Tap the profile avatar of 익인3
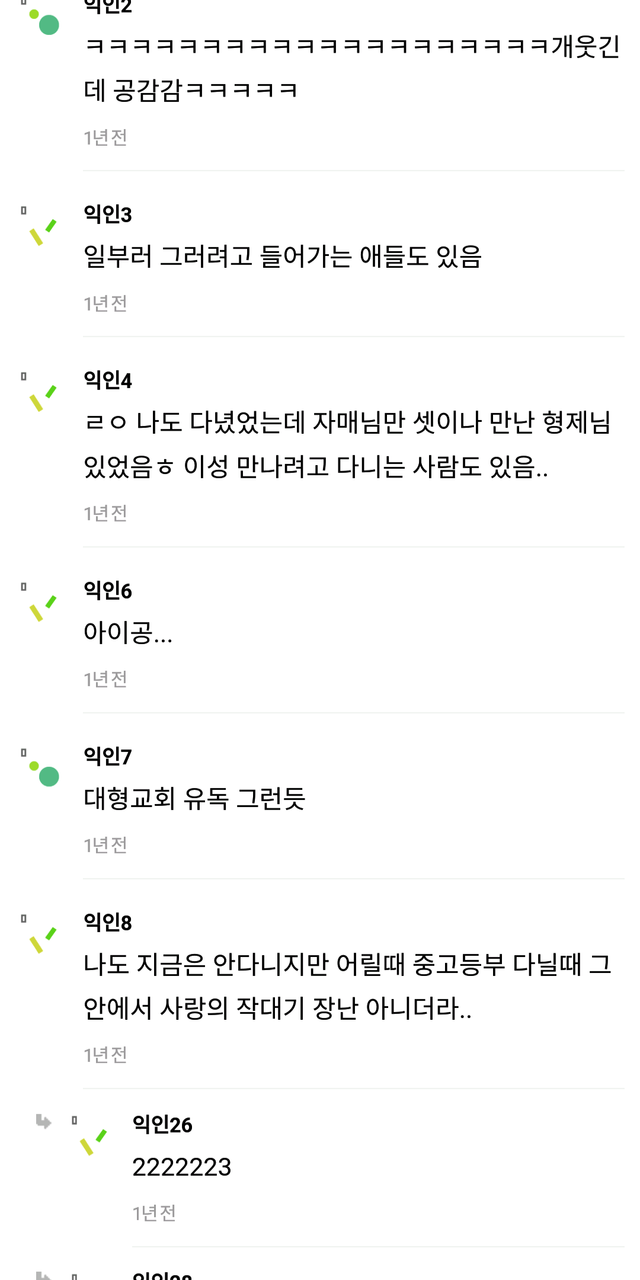The width and height of the screenshot is (640, 1280). 42,233
